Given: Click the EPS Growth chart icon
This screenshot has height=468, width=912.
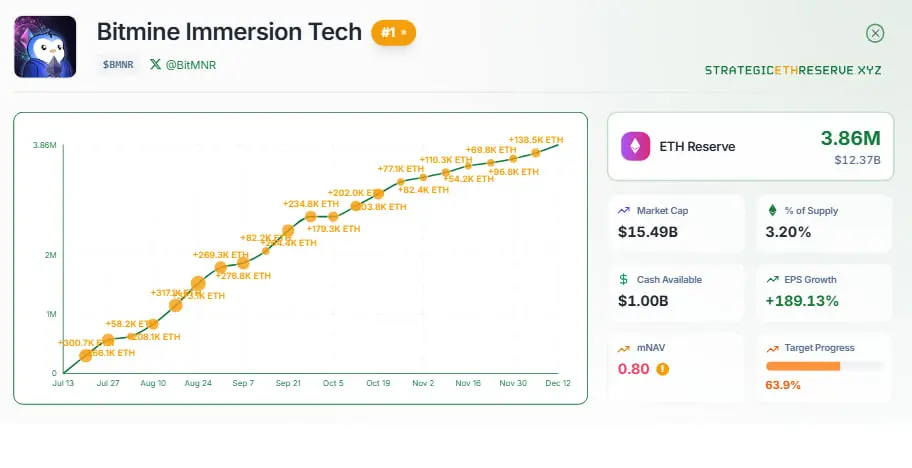Looking at the screenshot, I should (772, 280).
